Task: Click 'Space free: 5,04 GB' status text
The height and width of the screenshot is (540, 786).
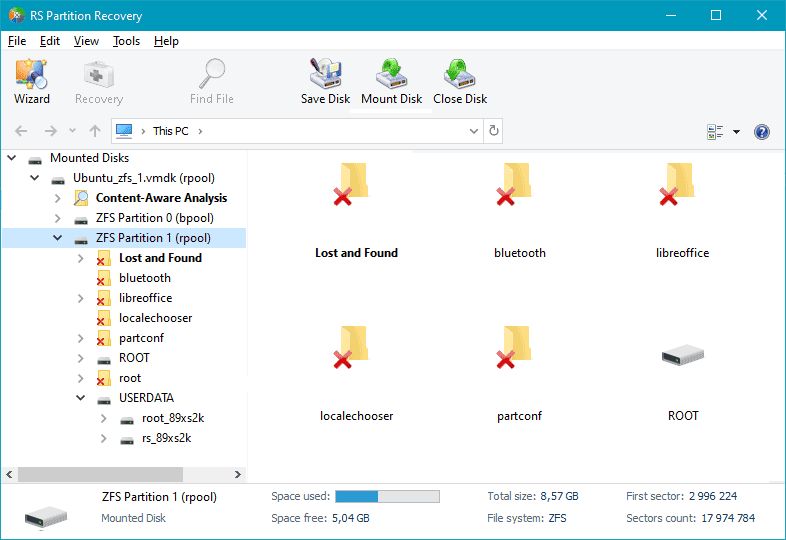Action: pyautogui.click(x=320, y=518)
